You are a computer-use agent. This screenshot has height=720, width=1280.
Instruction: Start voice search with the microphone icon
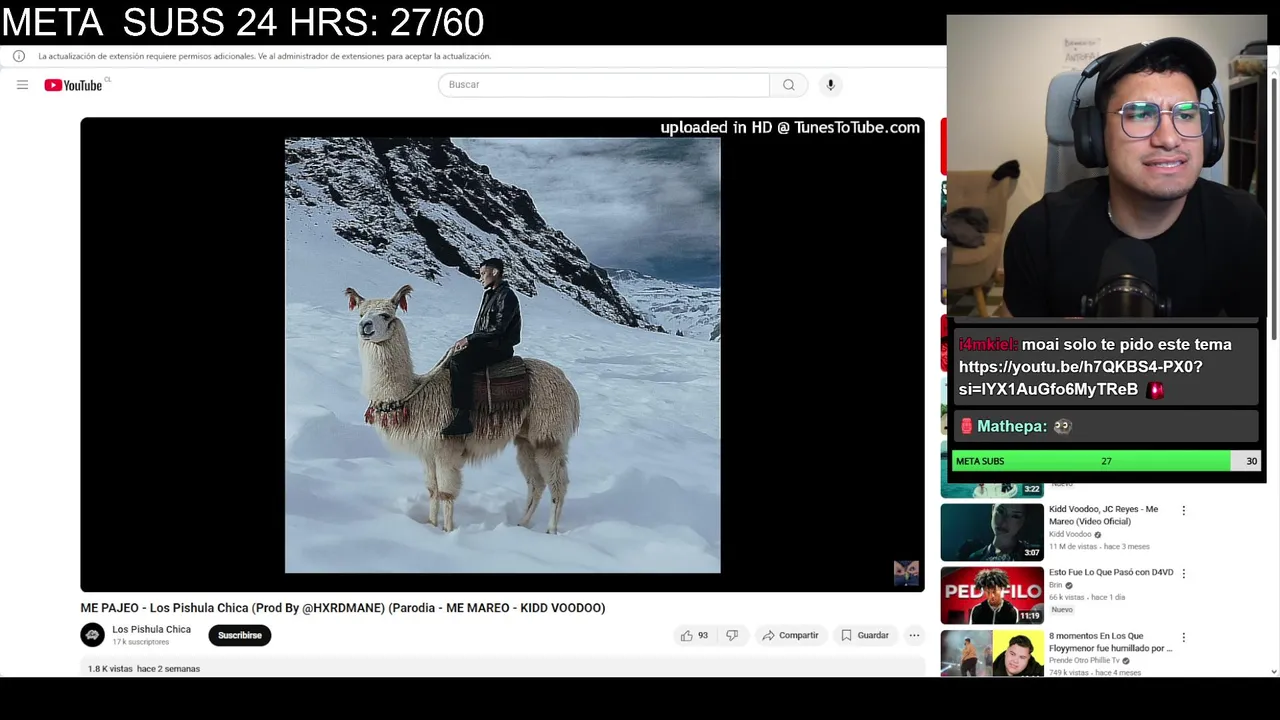(x=830, y=85)
